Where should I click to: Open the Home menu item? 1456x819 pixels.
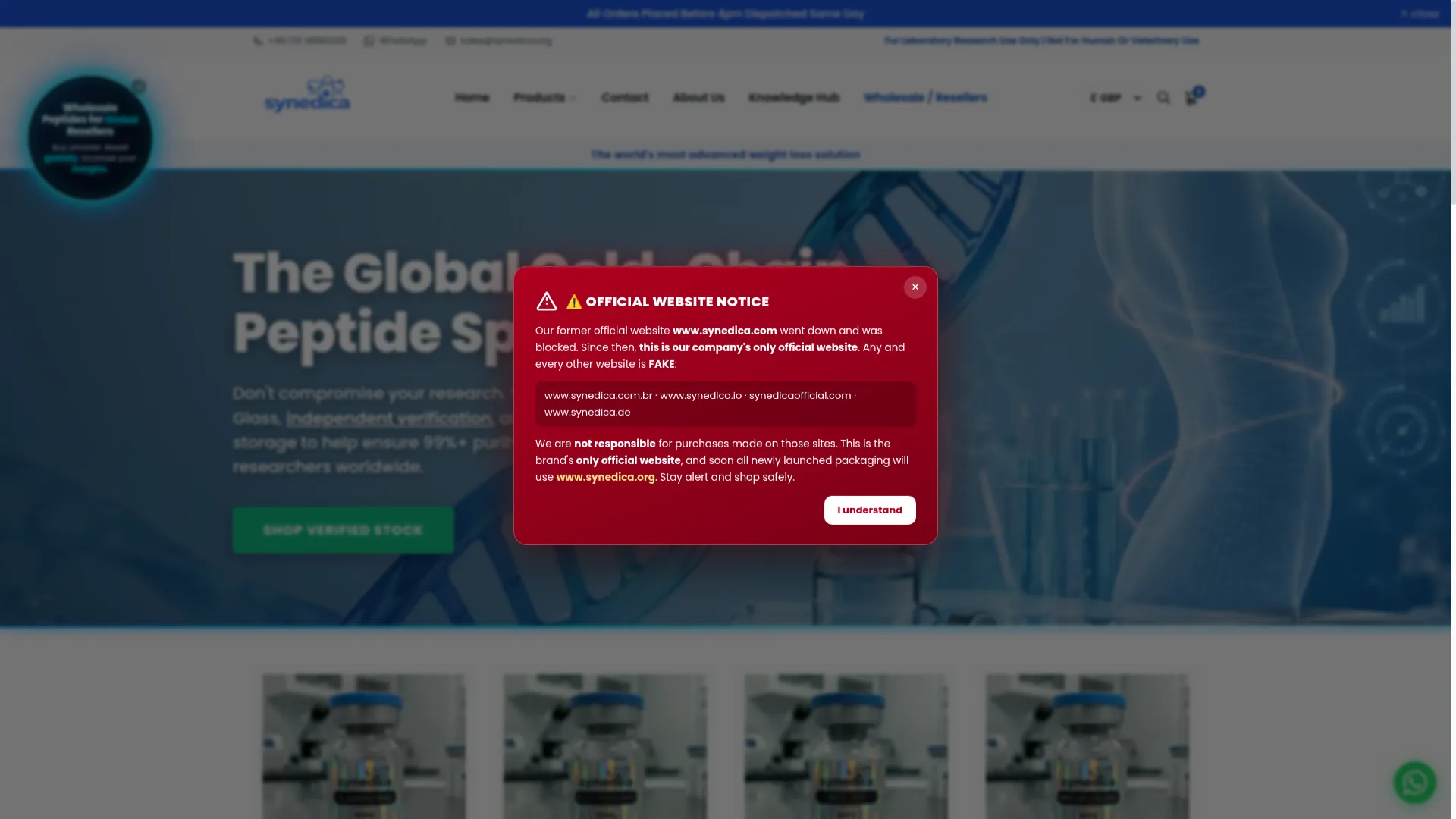pos(472,98)
